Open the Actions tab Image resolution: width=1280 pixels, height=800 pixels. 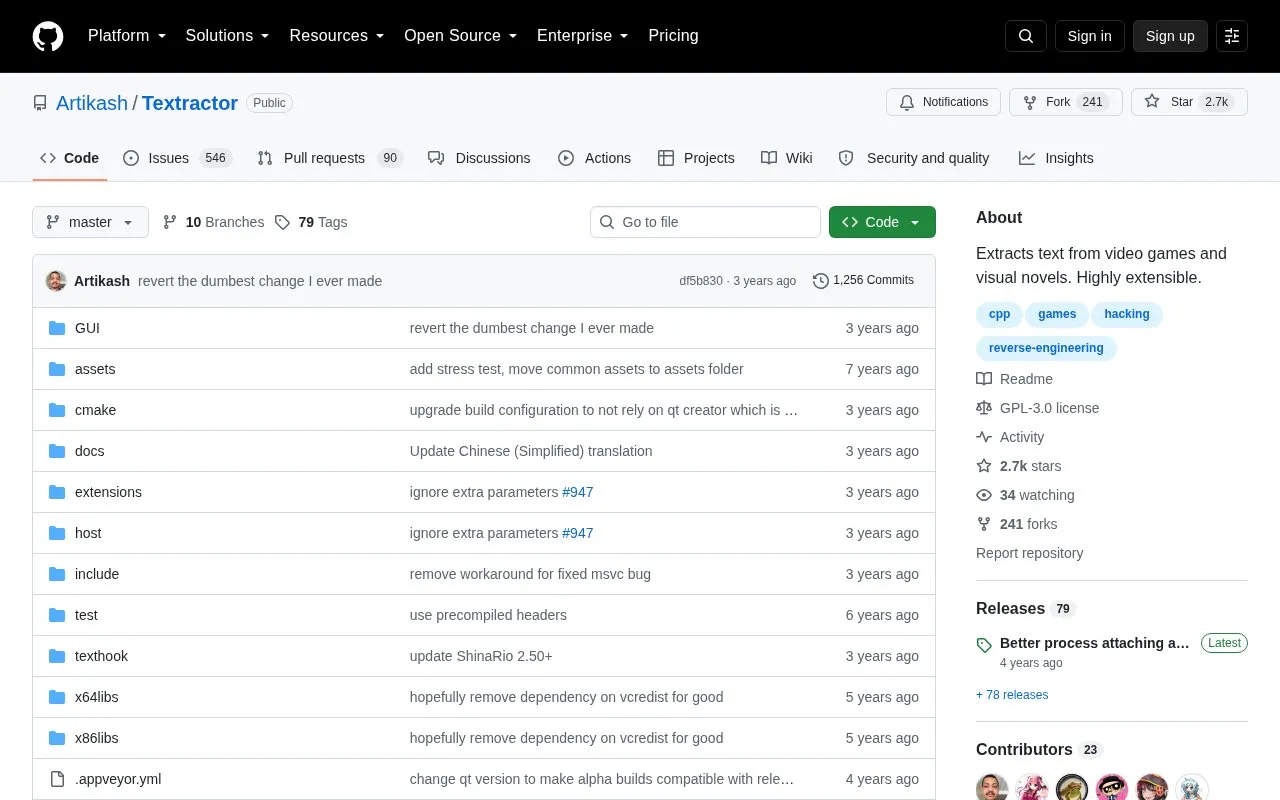point(594,158)
